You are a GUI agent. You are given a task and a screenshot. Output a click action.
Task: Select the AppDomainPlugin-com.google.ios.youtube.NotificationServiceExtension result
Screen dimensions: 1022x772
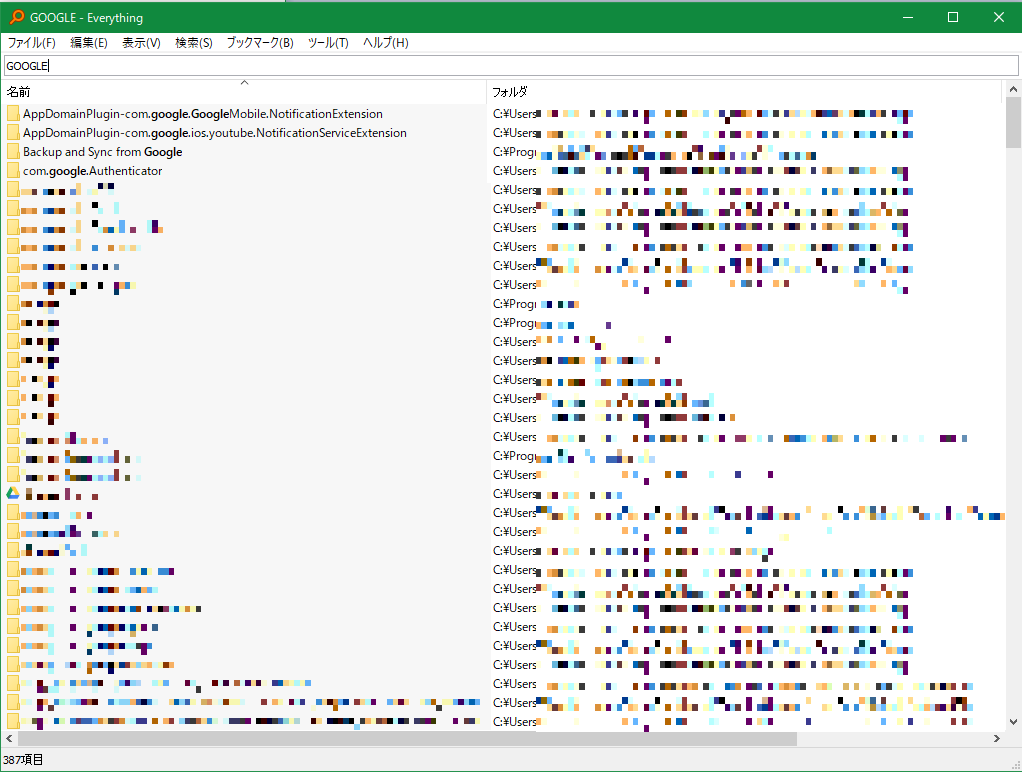click(x=214, y=133)
